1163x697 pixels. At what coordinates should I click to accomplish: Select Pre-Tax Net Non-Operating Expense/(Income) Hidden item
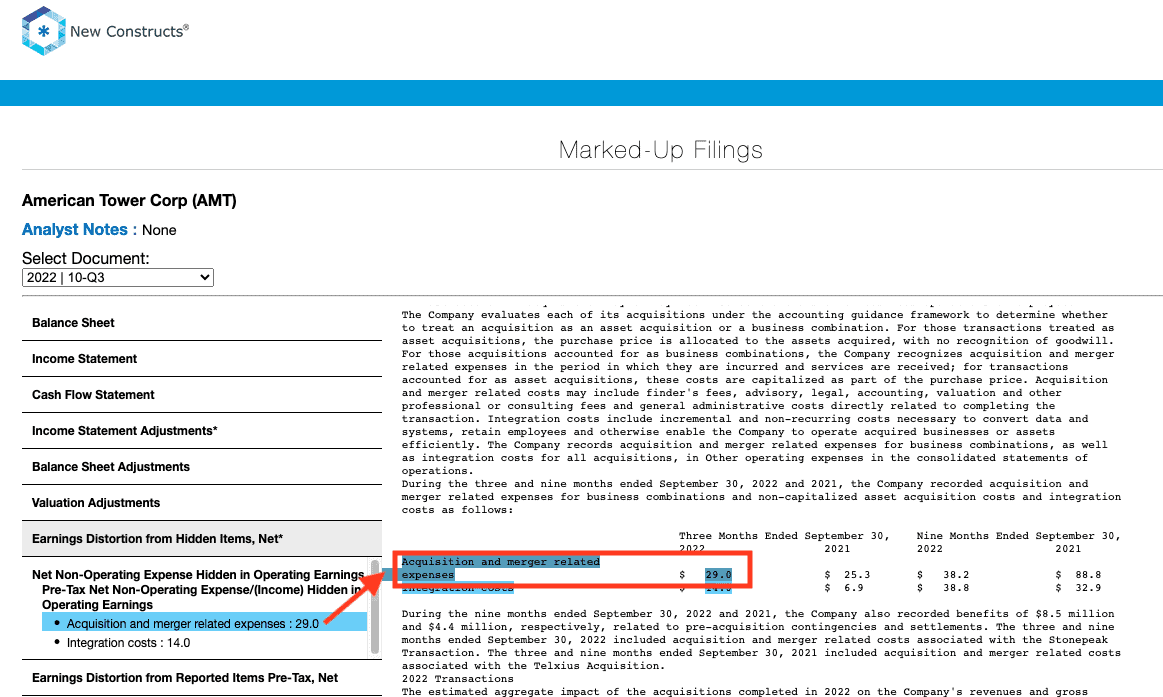(x=201, y=597)
